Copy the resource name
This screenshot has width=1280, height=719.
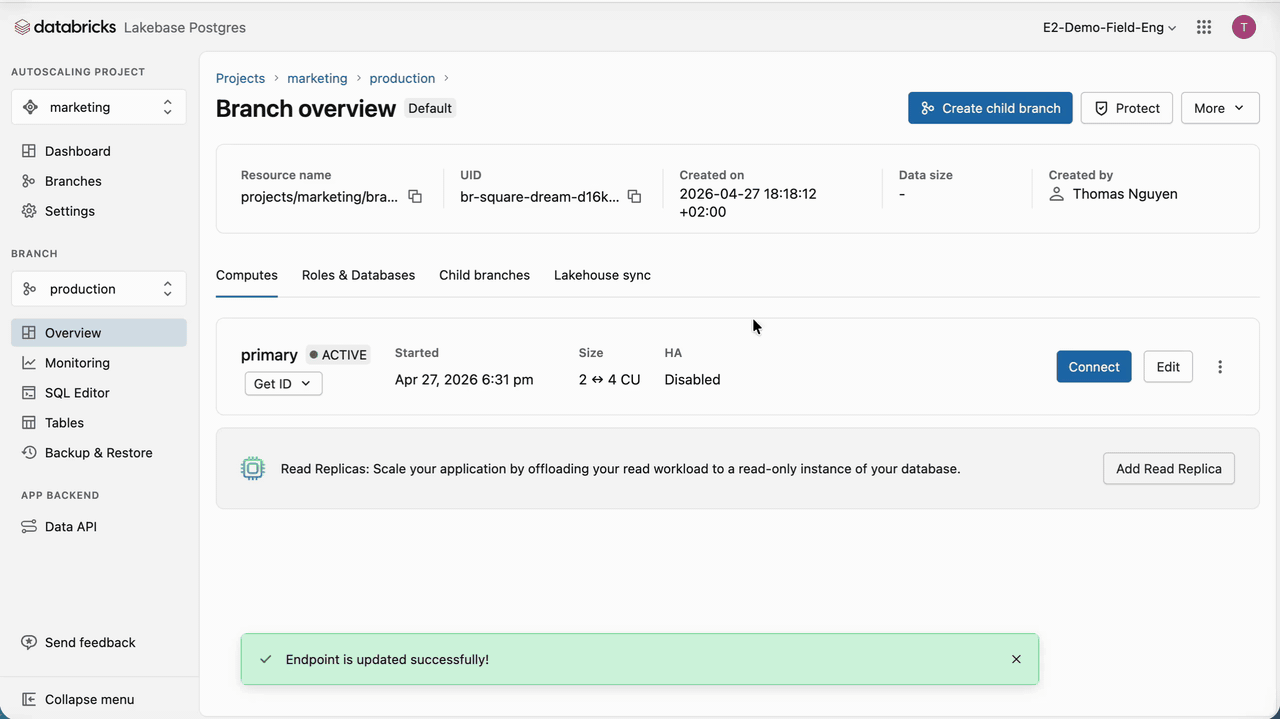point(415,197)
